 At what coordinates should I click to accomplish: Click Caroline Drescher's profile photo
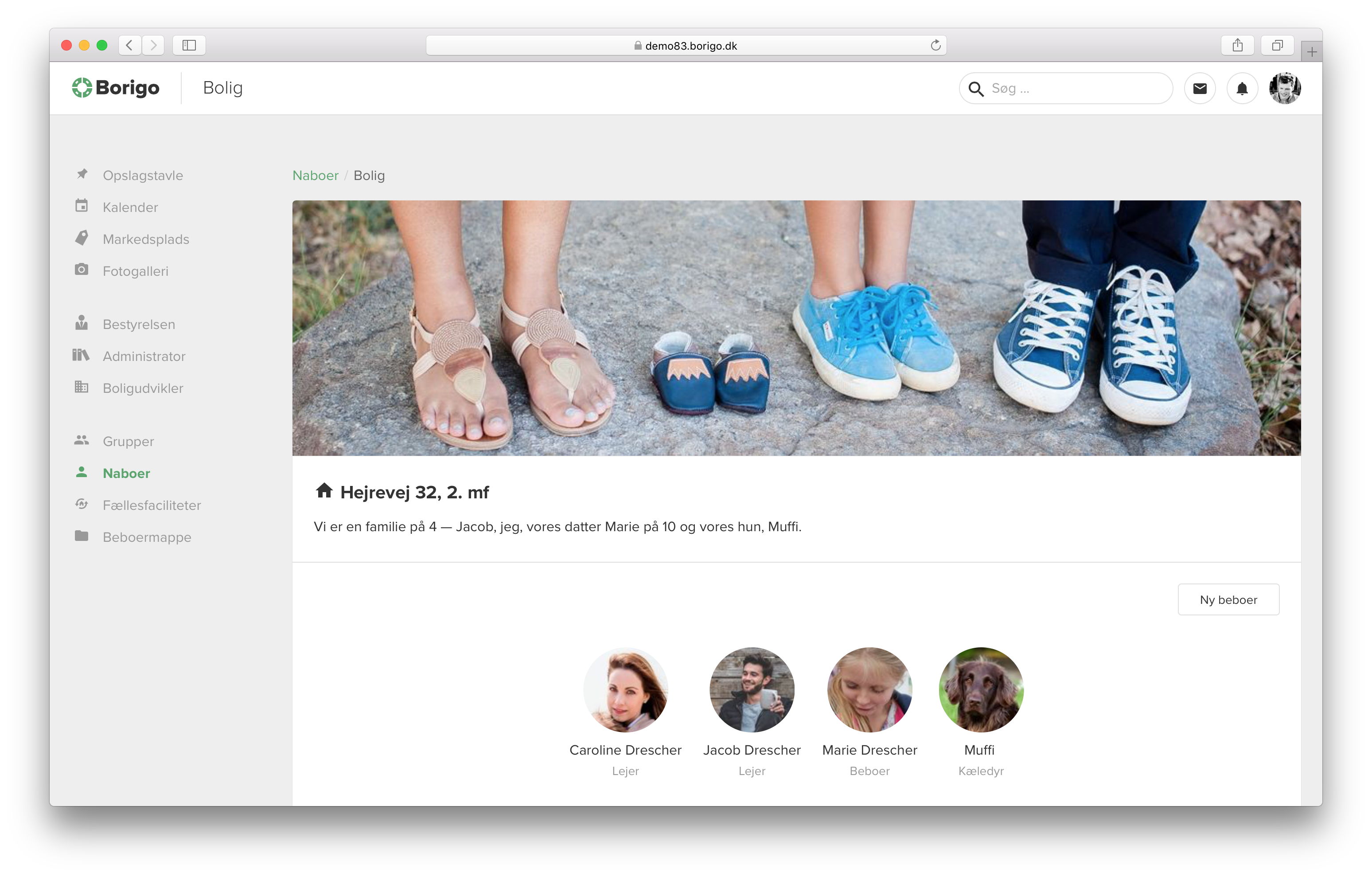point(626,689)
